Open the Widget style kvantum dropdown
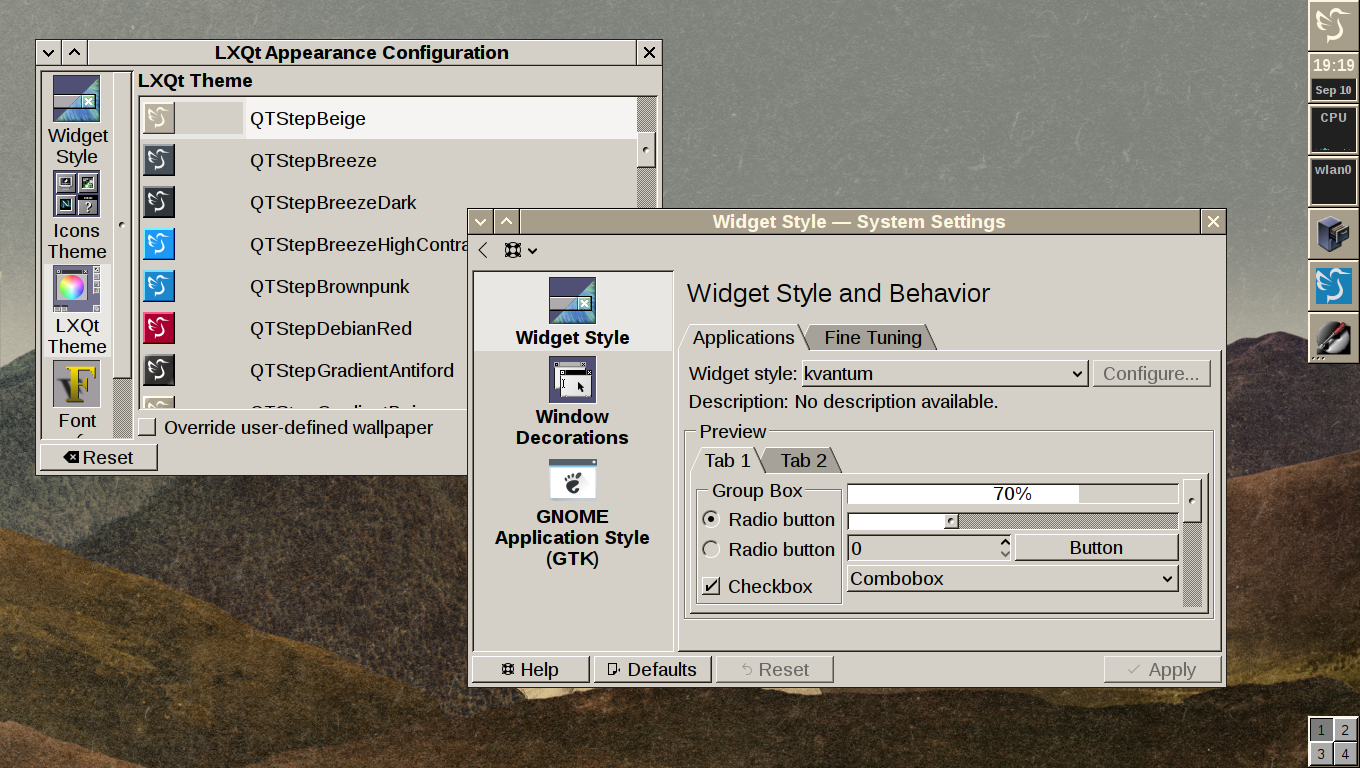The image size is (1360, 768). coord(944,374)
